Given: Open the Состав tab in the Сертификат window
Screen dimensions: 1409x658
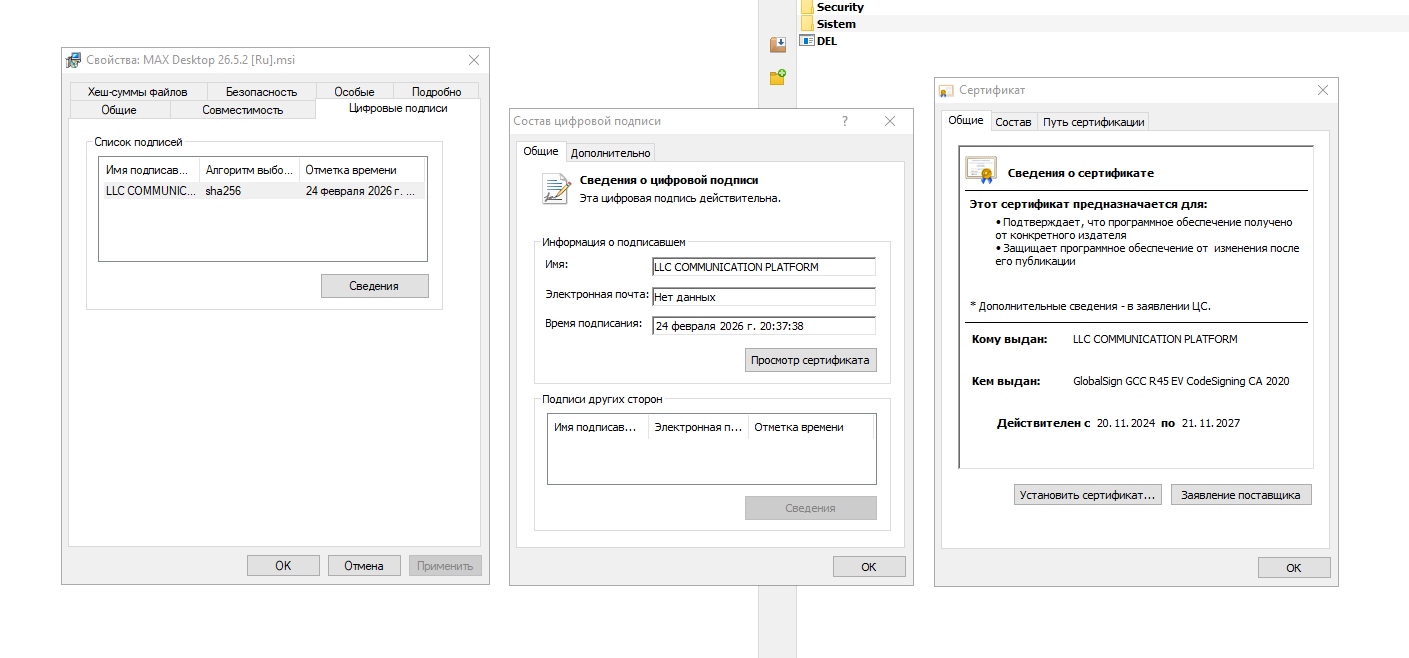Looking at the screenshot, I should point(1013,122).
